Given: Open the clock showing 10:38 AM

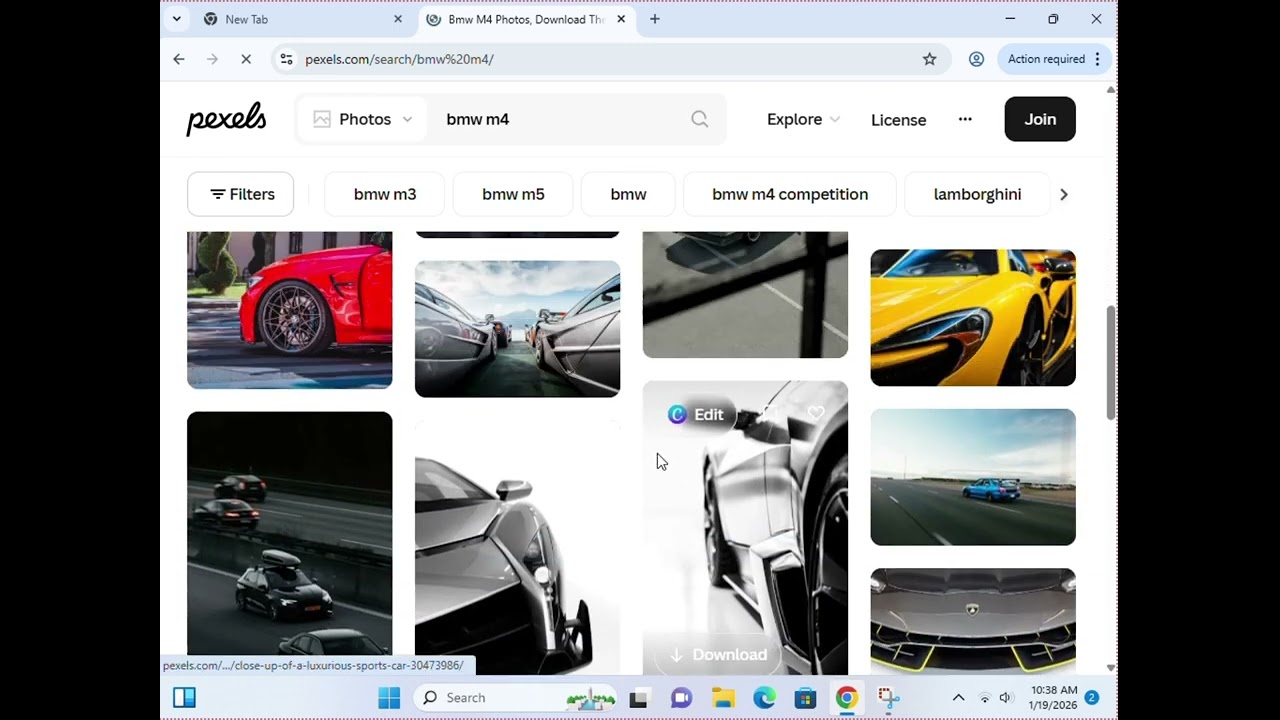Looking at the screenshot, I should (x=1053, y=698).
